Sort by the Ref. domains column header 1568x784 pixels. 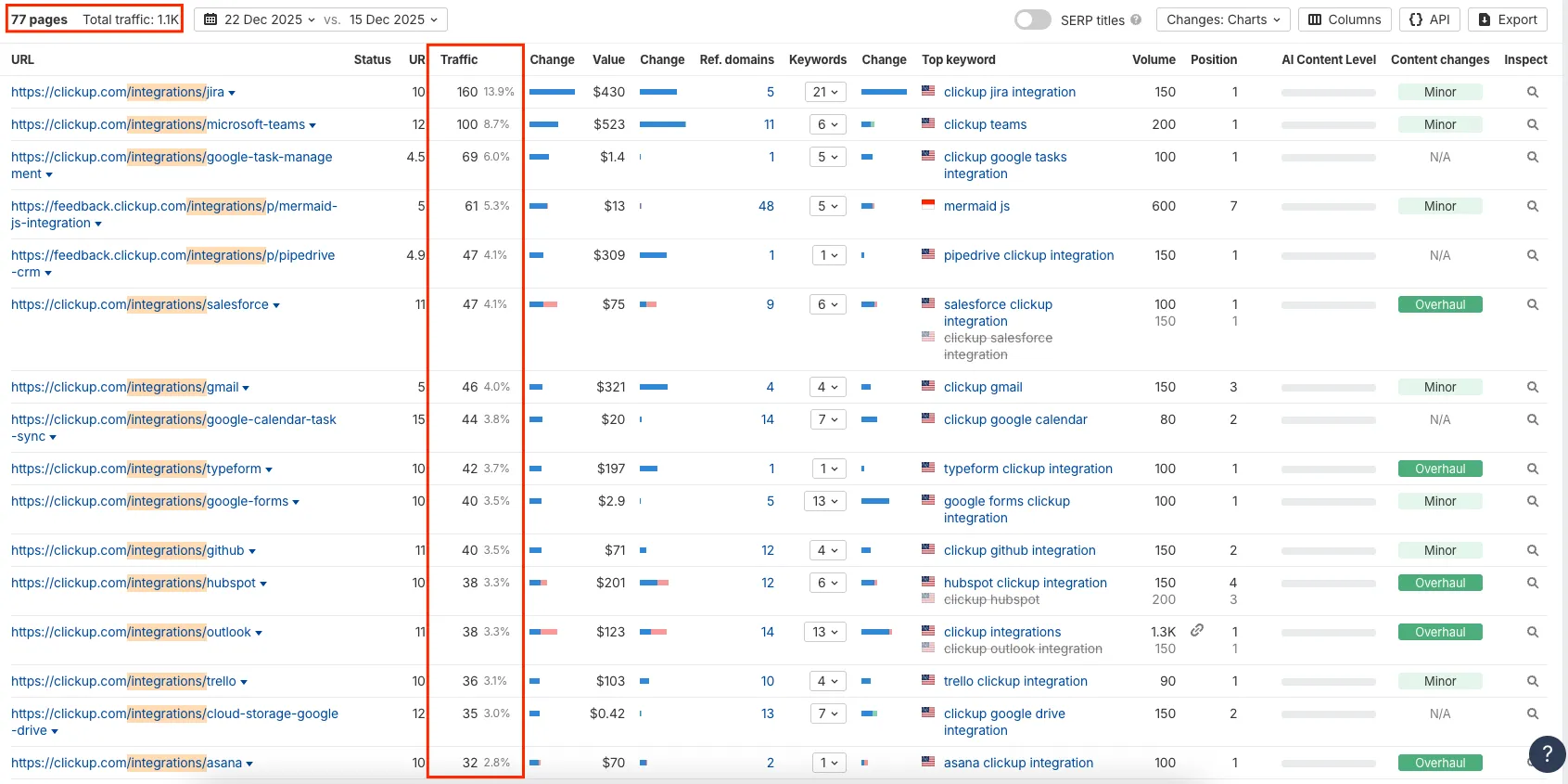point(736,59)
